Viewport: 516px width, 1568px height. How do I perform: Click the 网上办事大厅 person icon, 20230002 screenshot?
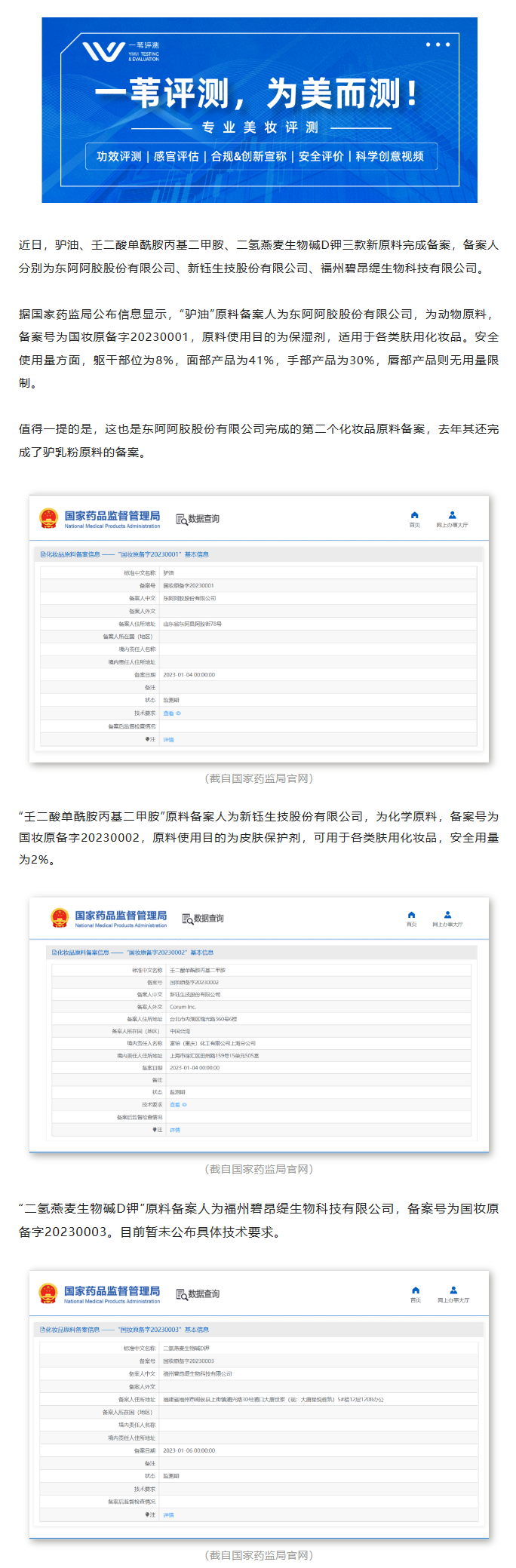(x=447, y=915)
